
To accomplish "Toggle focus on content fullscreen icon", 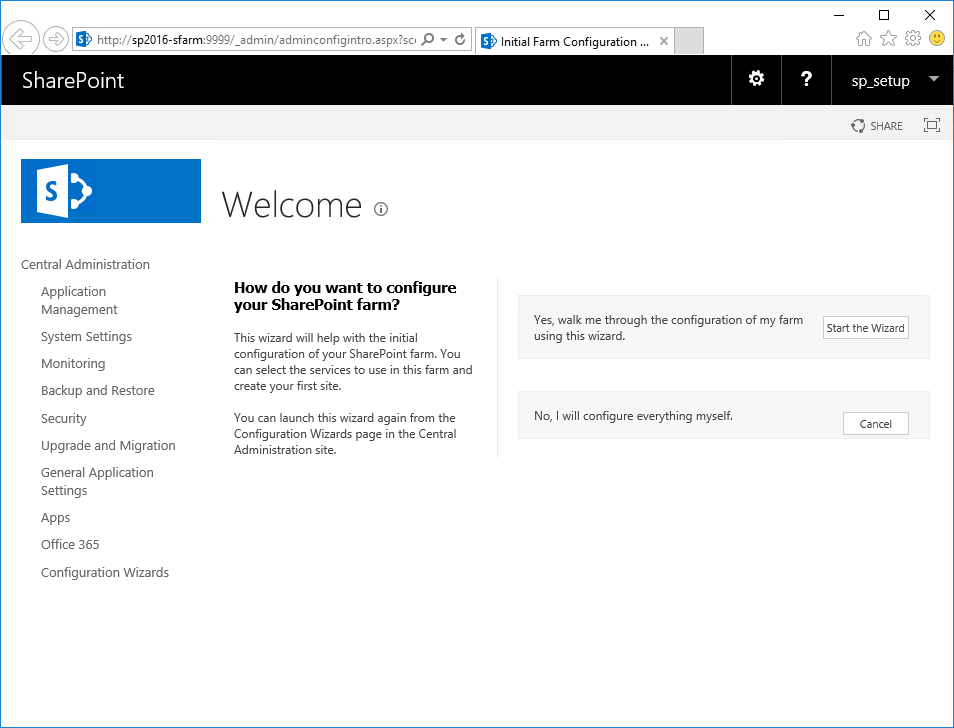I will (x=931, y=125).
